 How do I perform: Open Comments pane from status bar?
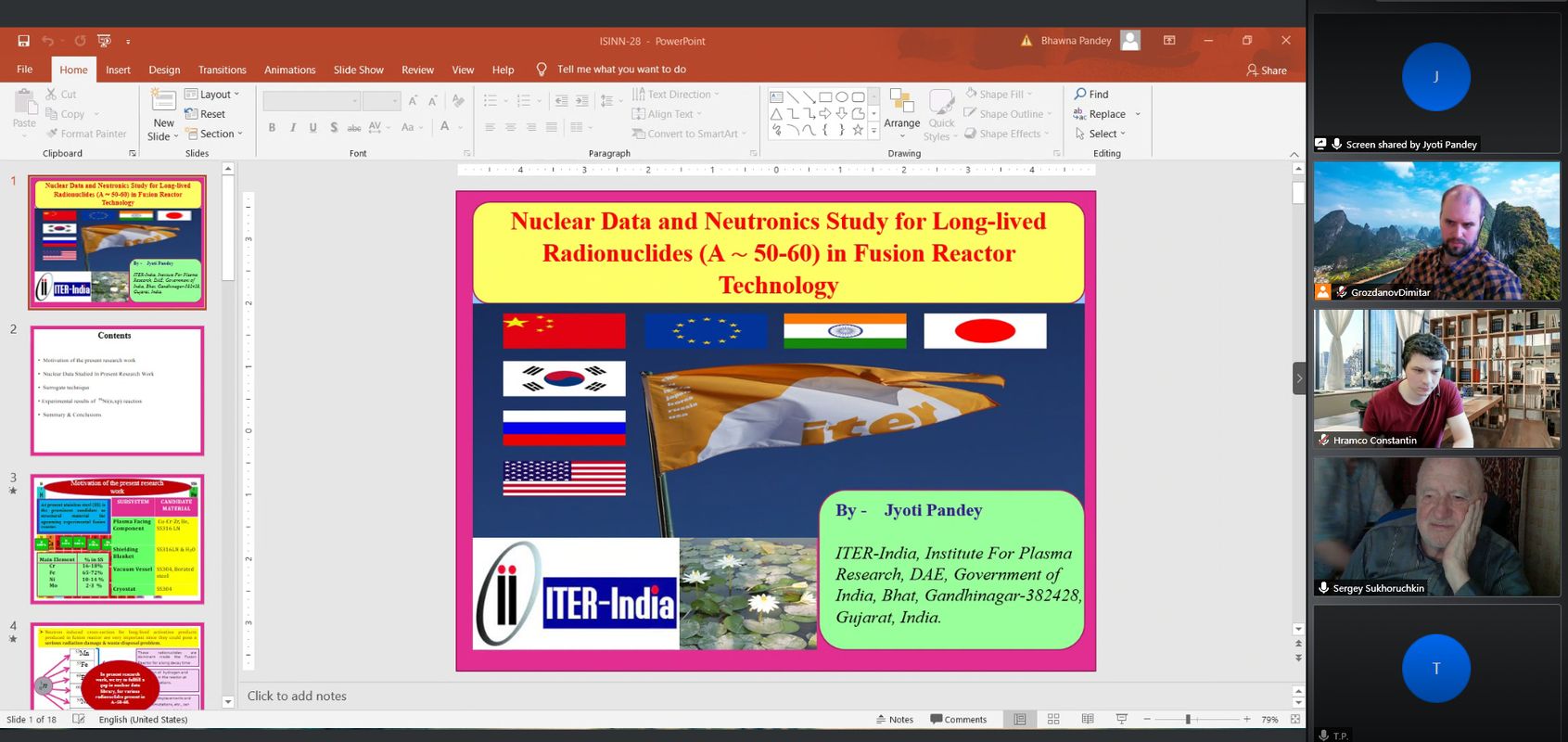click(x=959, y=719)
